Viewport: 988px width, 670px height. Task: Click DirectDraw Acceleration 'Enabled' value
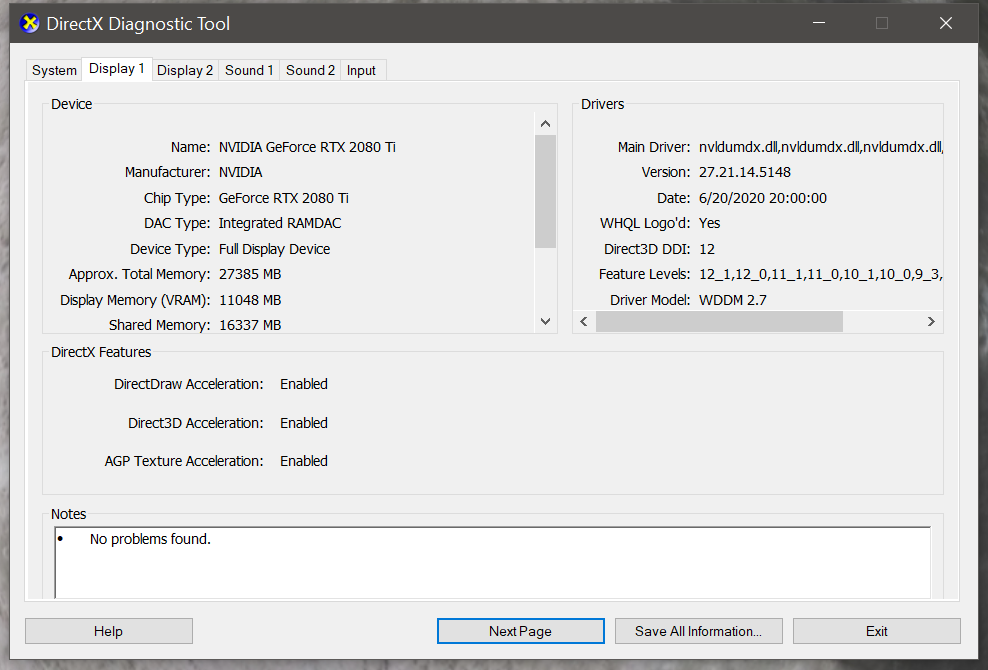coord(304,384)
